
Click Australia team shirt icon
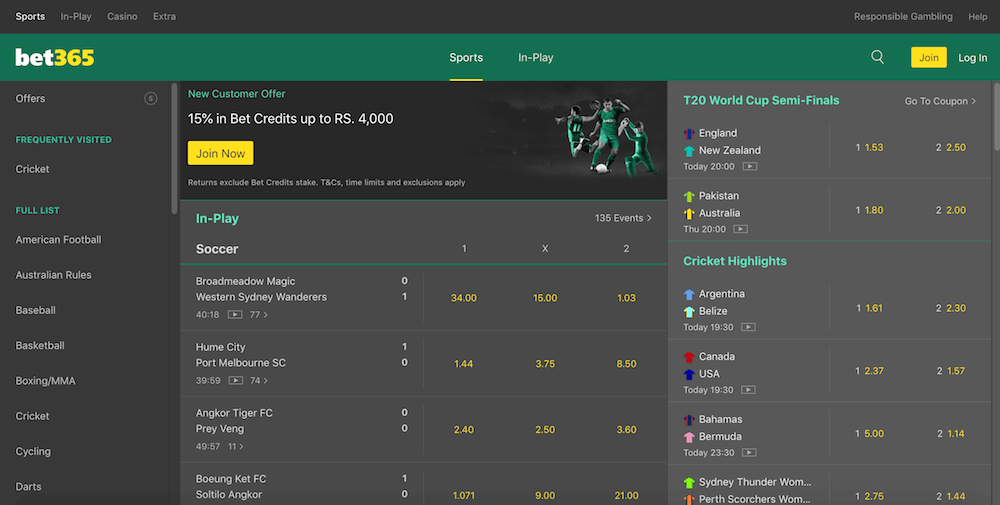tap(689, 214)
